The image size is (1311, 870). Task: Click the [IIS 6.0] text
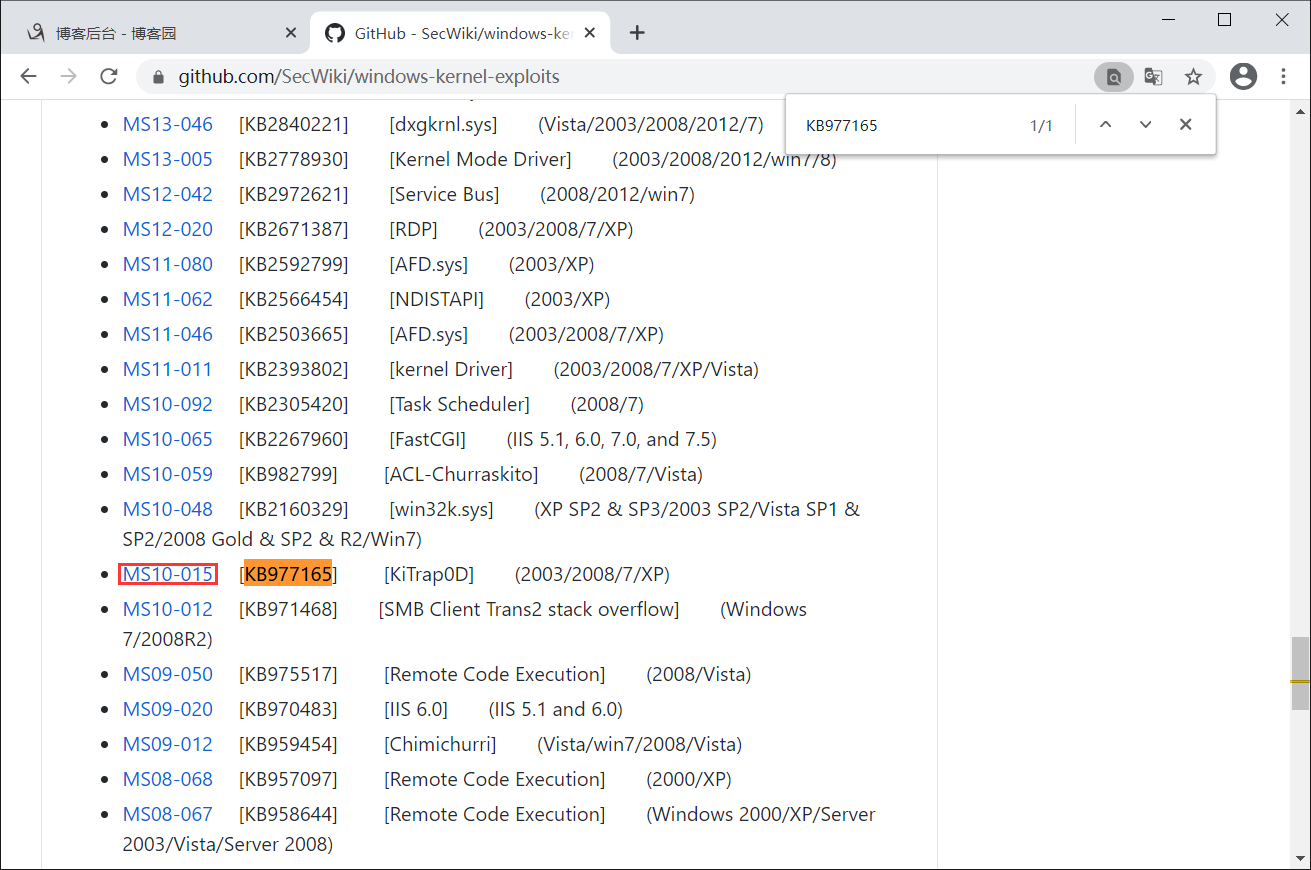point(416,709)
